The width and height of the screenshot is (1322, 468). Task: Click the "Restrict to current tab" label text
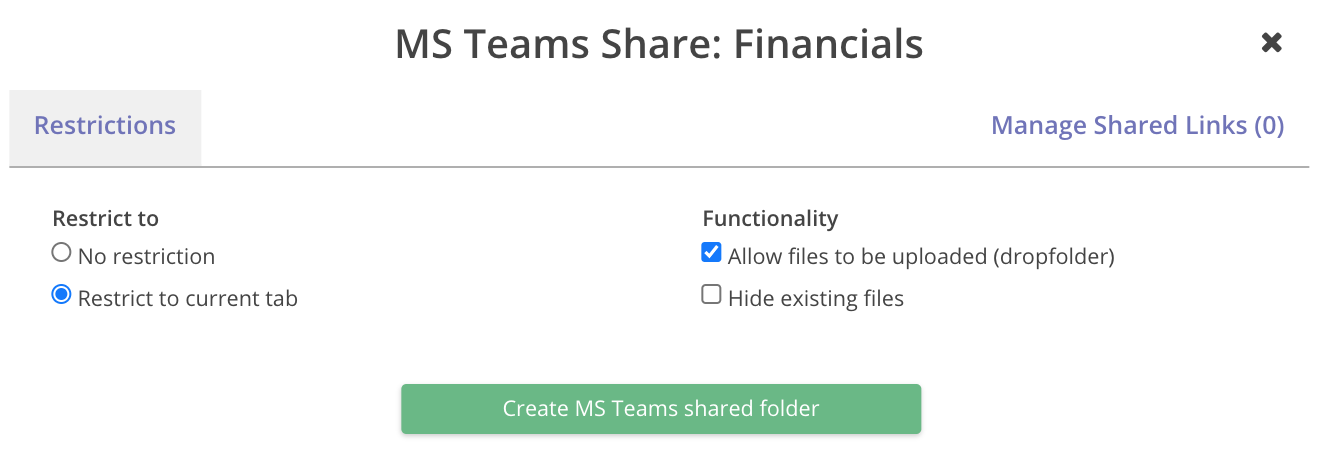pyautogui.click(x=188, y=299)
